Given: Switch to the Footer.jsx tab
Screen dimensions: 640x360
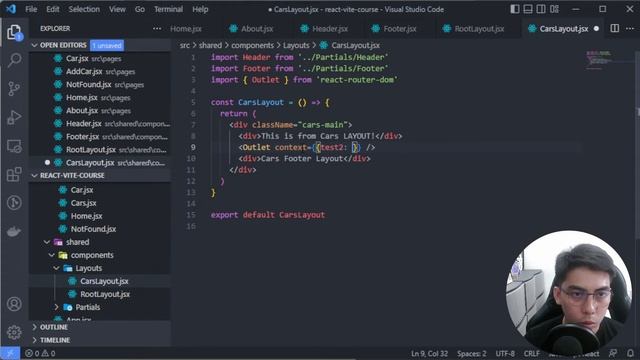Looking at the screenshot, I should tap(400, 29).
